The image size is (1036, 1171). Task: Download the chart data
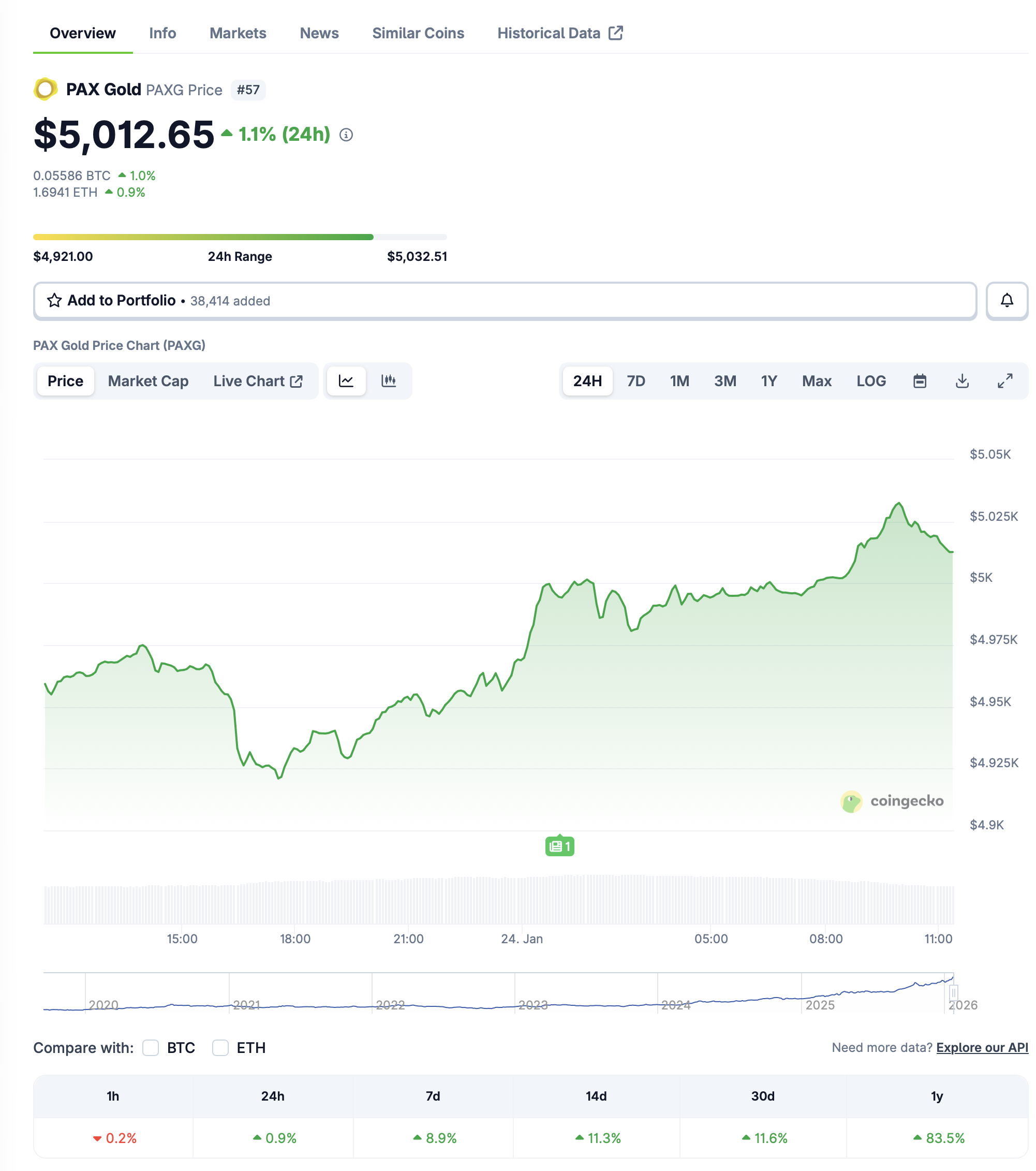[x=962, y=381]
